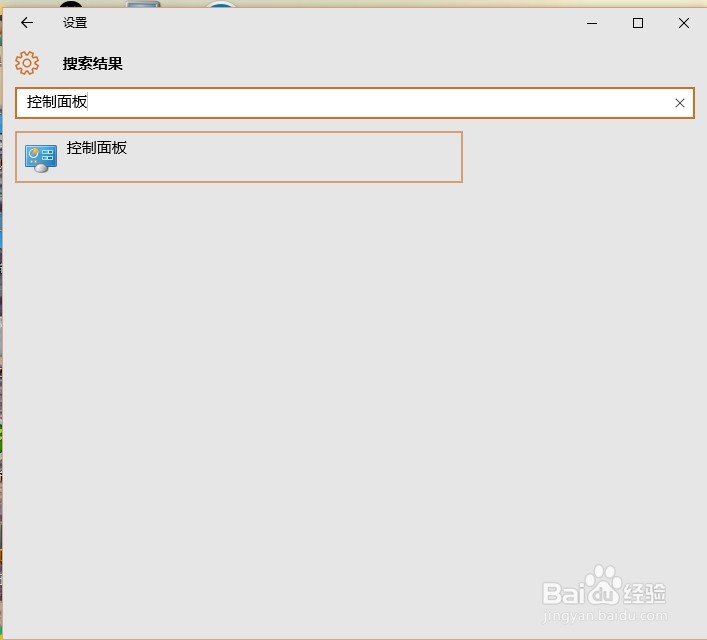The width and height of the screenshot is (707, 640).
Task: Click the 搜索结果 heading text
Action: pyautogui.click(x=92, y=64)
